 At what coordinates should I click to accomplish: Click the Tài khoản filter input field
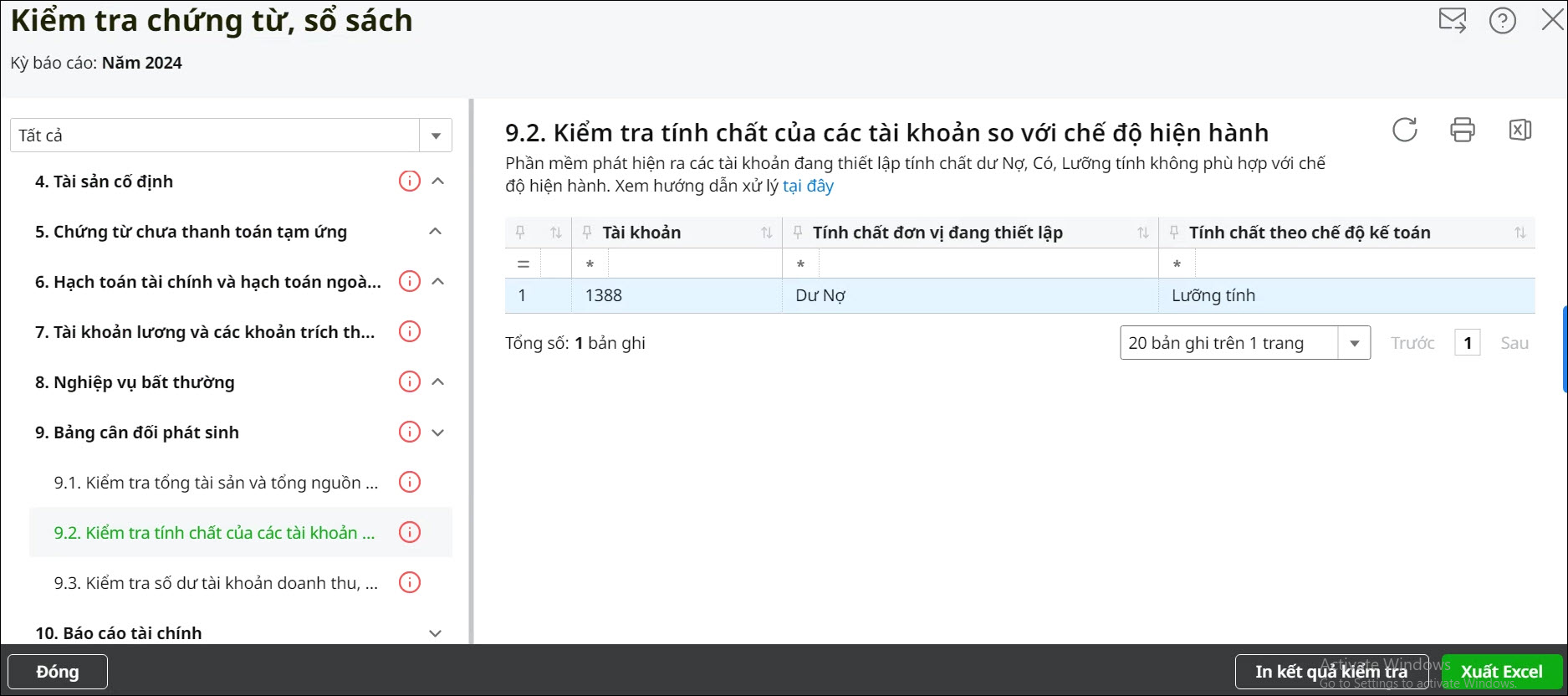pos(694,264)
